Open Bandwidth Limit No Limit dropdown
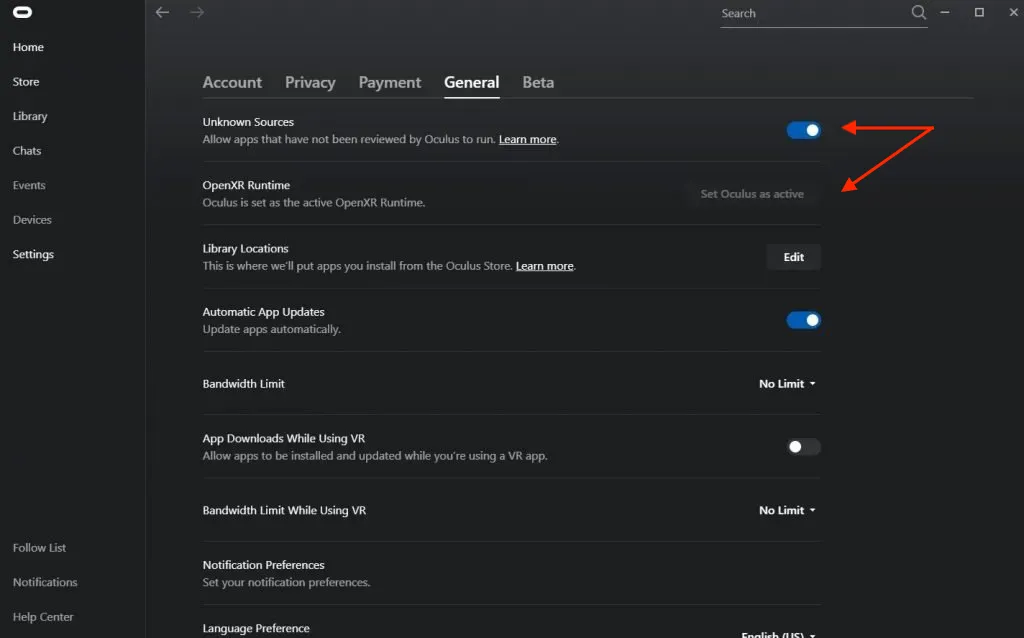 (x=787, y=384)
